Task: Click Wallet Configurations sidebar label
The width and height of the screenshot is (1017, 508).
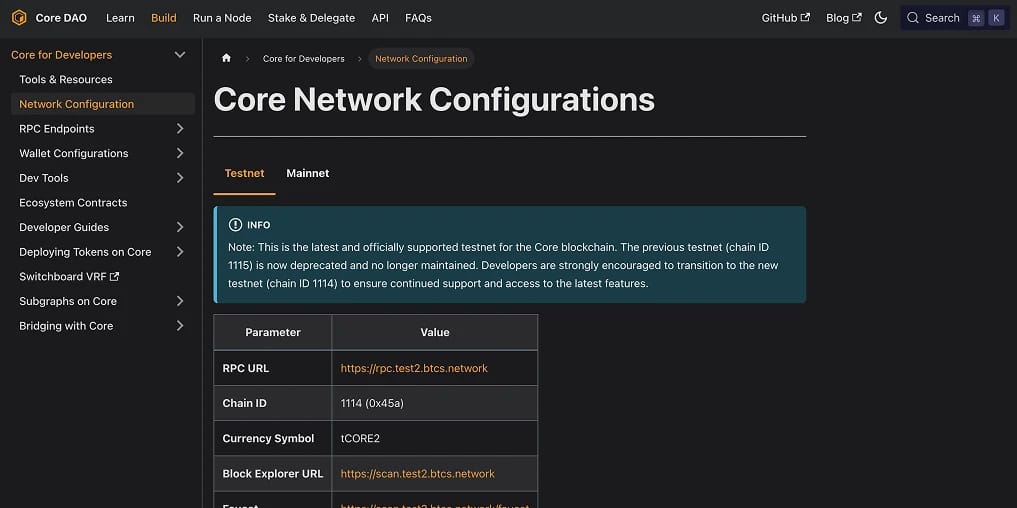Action: pyautogui.click(x=74, y=153)
